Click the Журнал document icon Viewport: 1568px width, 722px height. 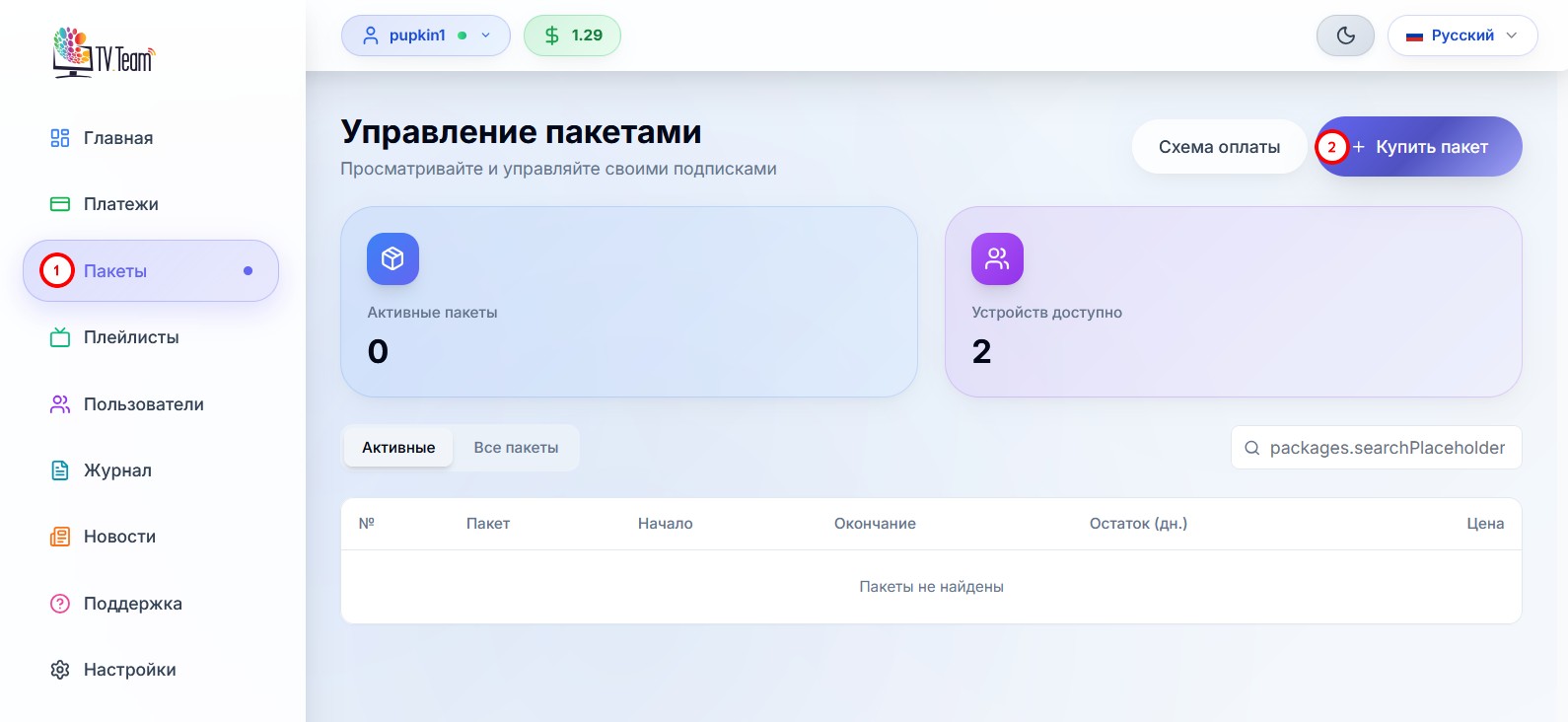tap(60, 470)
